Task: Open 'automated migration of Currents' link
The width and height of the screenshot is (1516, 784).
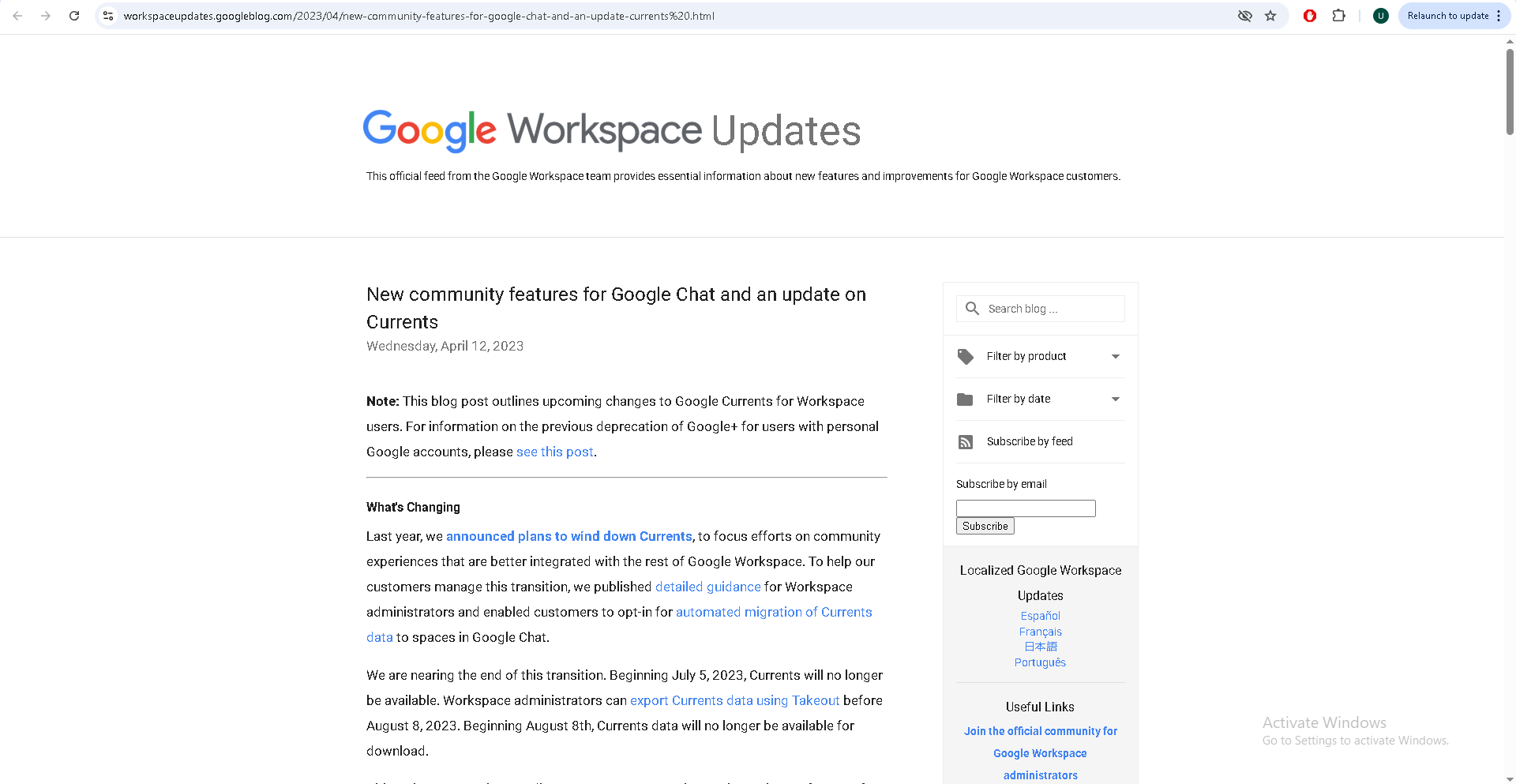Action: click(x=774, y=612)
